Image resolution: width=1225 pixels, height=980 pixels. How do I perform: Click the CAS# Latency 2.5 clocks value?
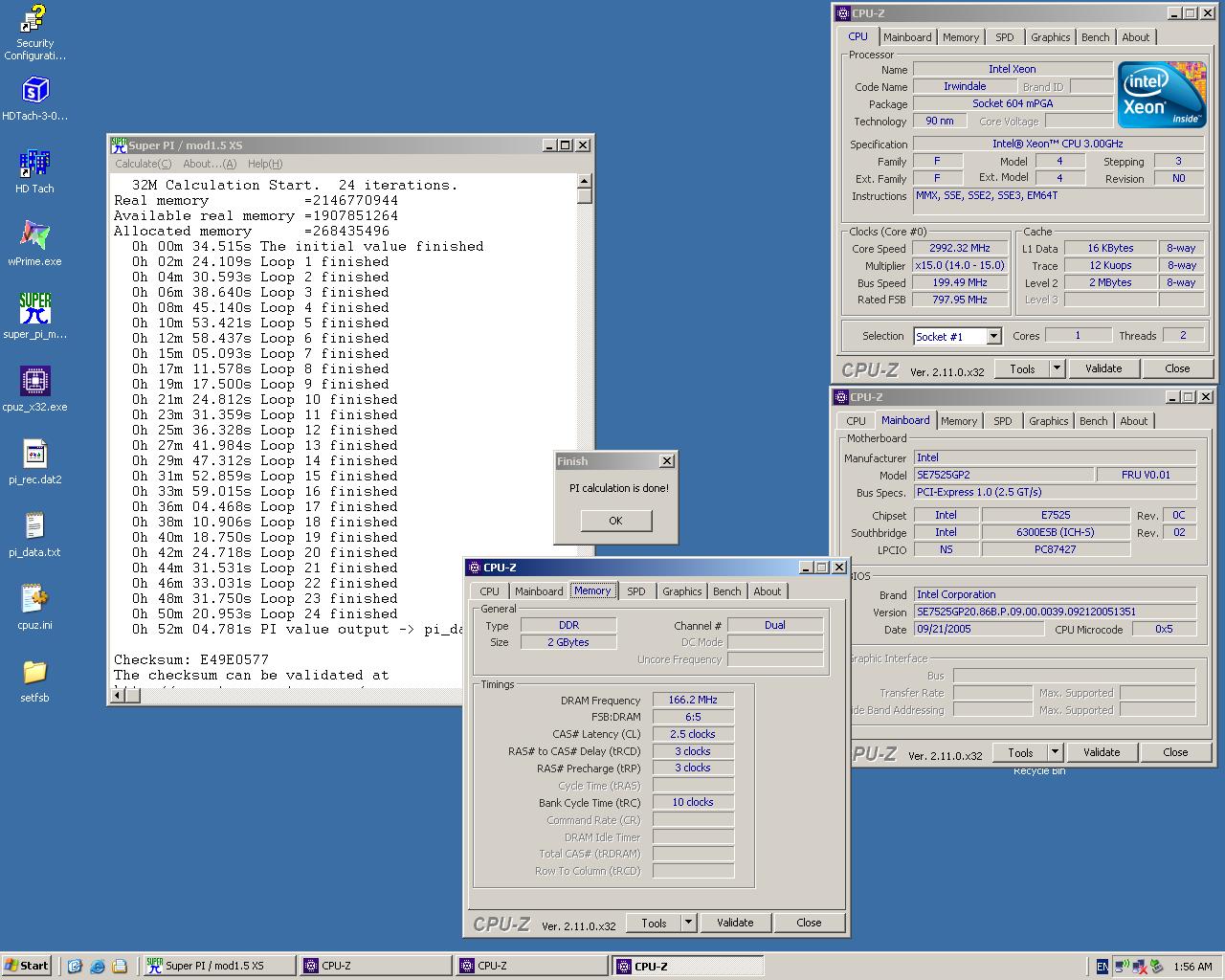[693, 734]
